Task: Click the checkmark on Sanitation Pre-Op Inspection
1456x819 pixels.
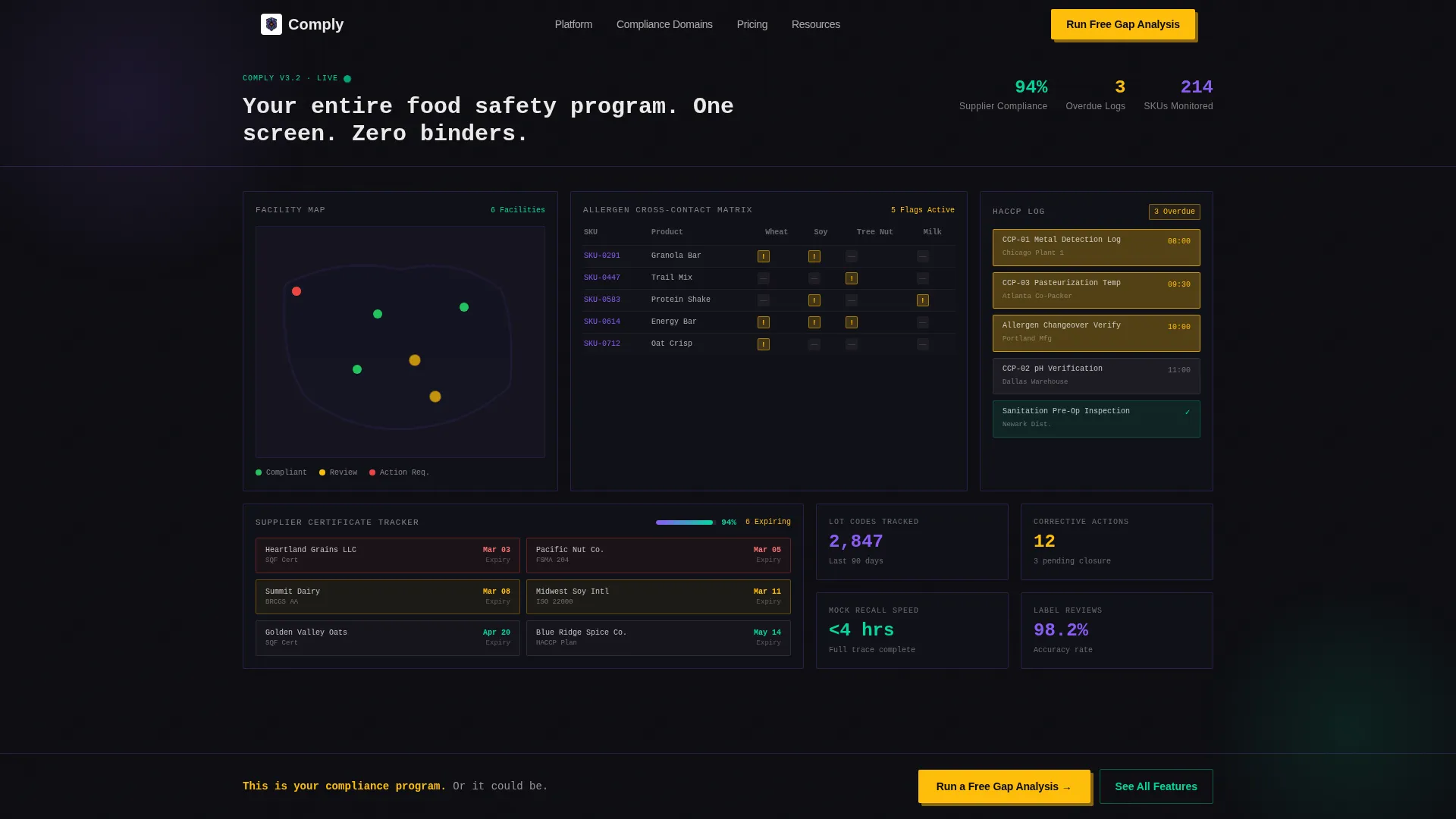Action: pos(1188,413)
